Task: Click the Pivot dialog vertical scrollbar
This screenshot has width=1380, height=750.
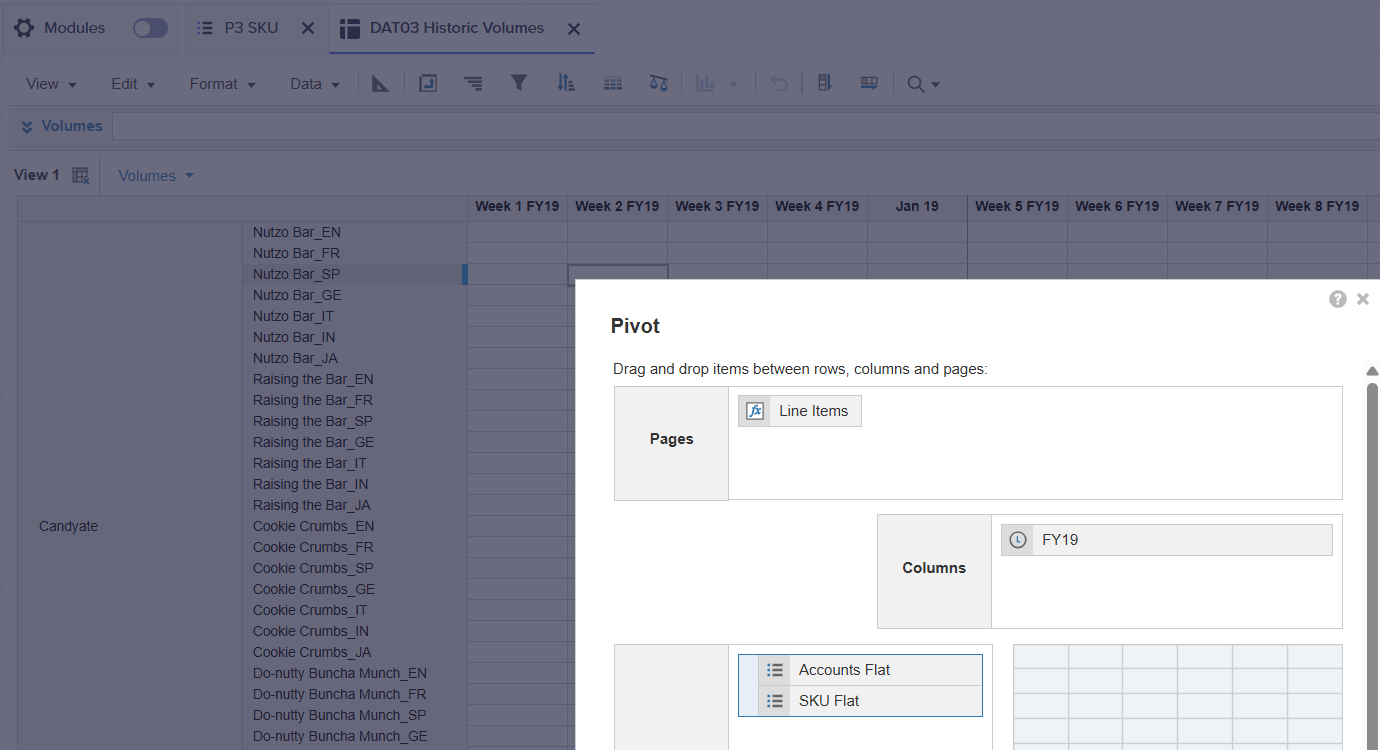Action: 1372,560
